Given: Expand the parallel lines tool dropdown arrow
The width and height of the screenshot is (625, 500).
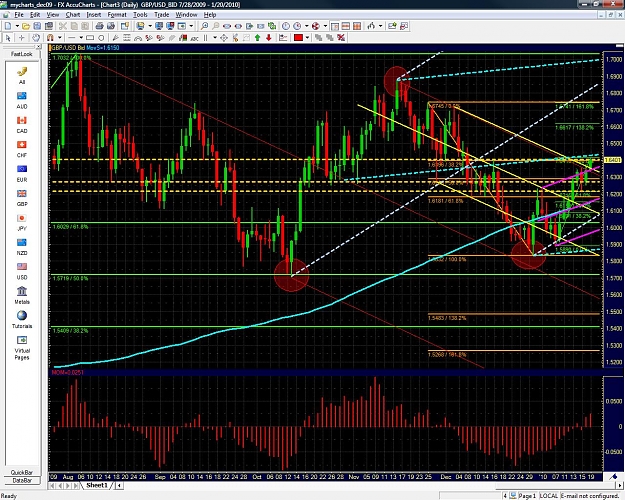Looking at the screenshot, I should 214,37.
